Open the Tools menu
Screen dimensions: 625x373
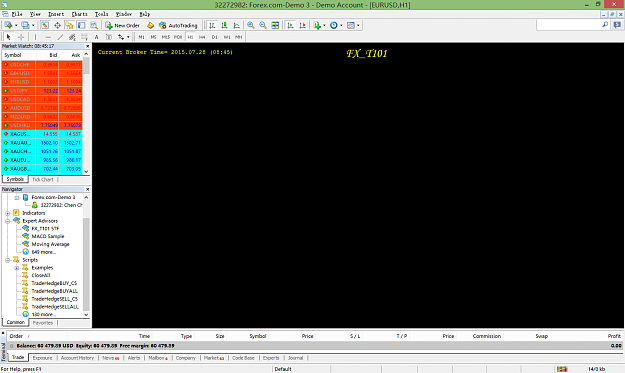click(x=101, y=14)
